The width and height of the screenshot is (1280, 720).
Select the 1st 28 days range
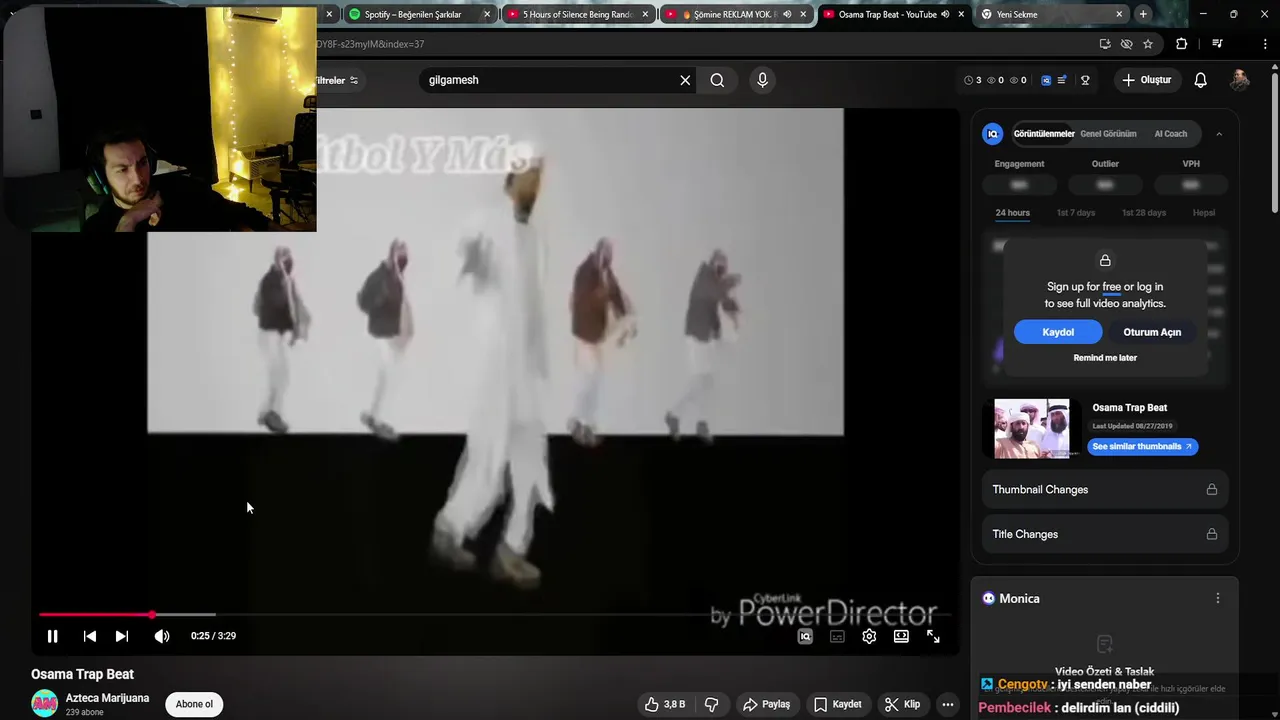(x=1144, y=213)
